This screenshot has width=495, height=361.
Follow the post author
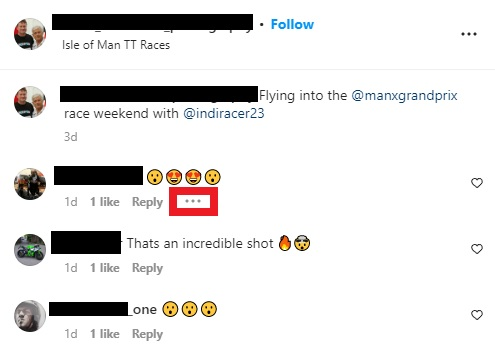tap(292, 24)
